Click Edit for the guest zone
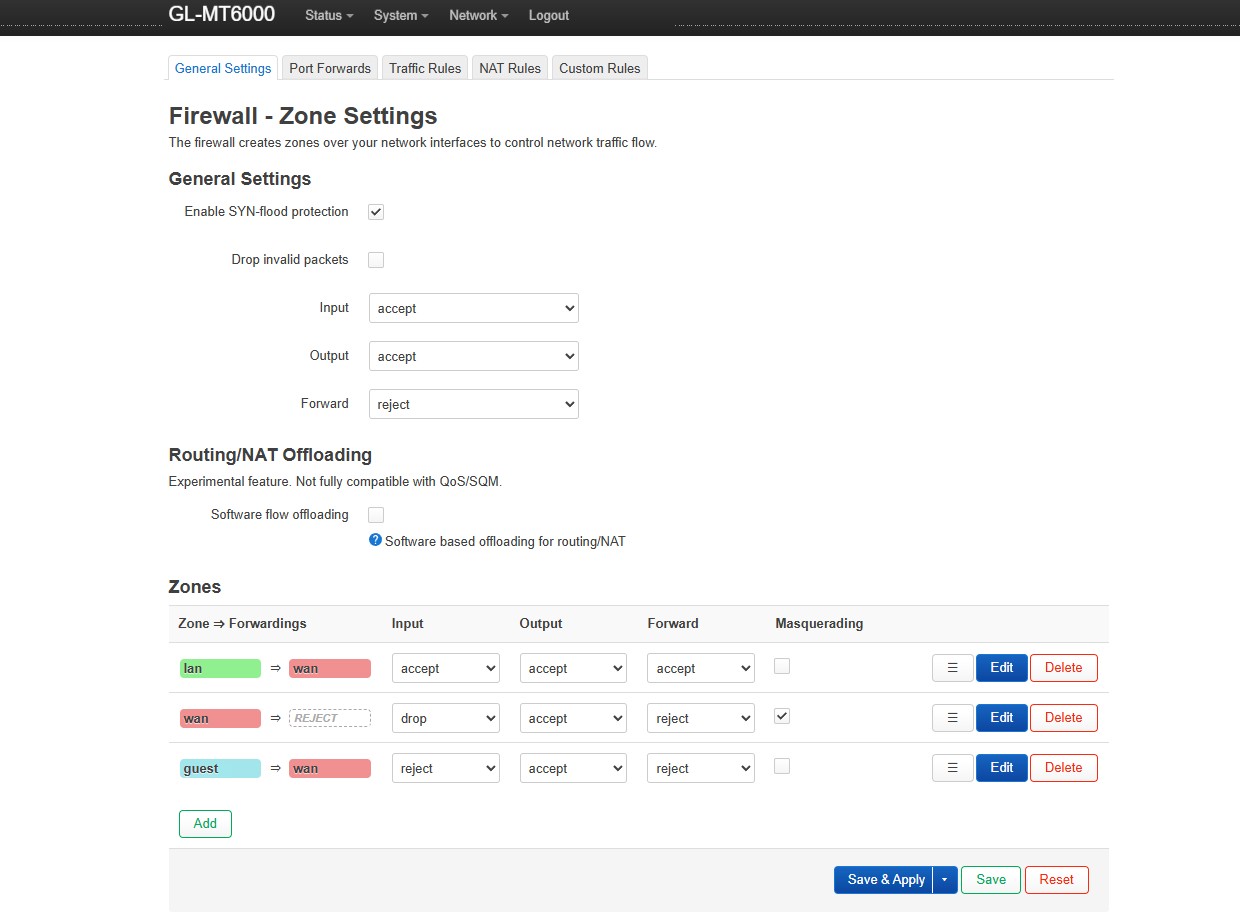1240x923 pixels. tap(1001, 768)
